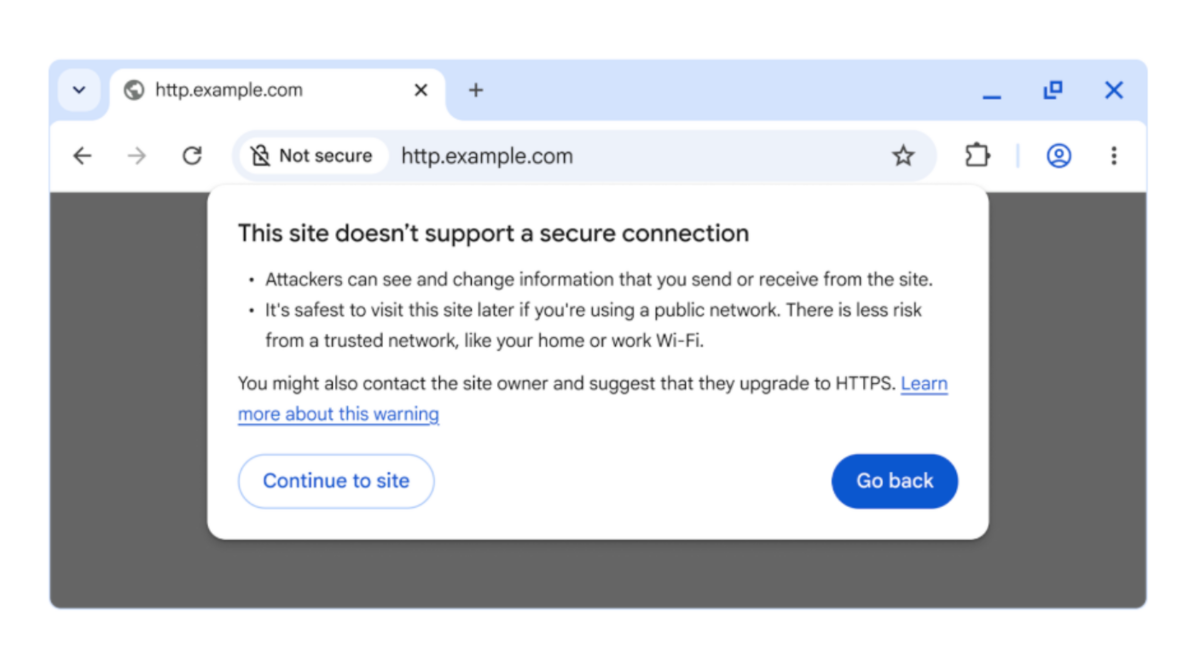Open the tab search chevron
The width and height of the screenshot is (1200, 657).
coord(79,90)
